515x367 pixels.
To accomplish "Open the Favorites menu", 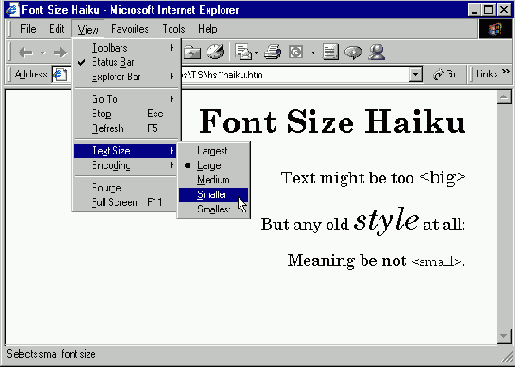I will pyautogui.click(x=130, y=29).
